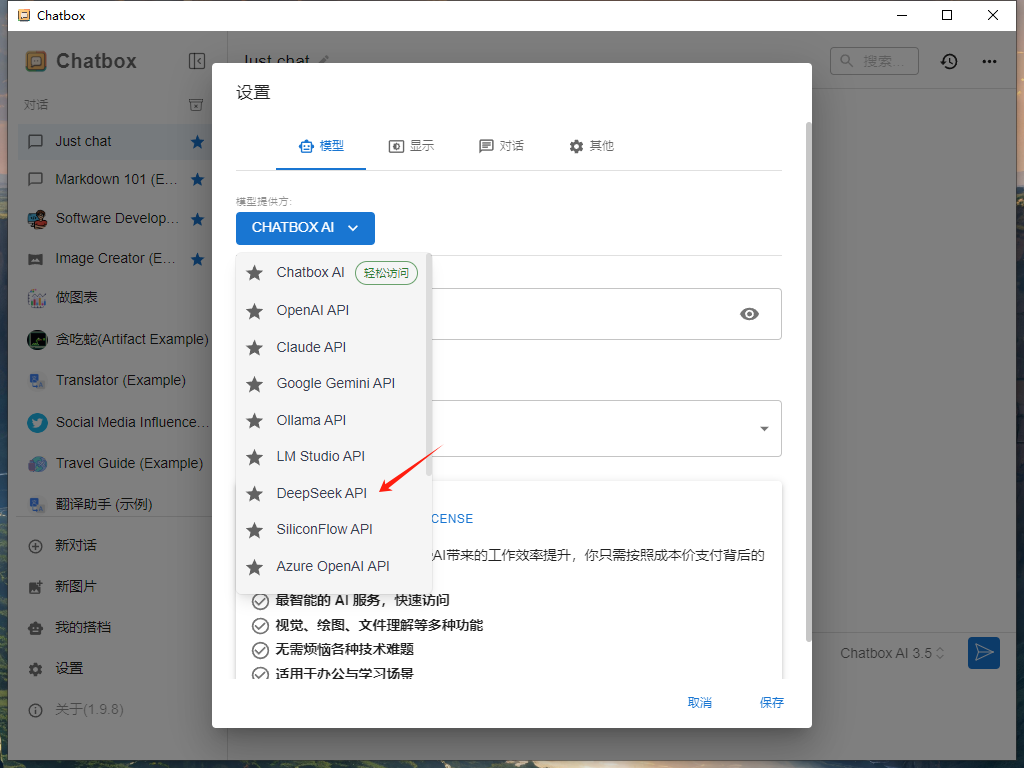
Task: Open the Chatbox AI 3.5 model selector
Action: [x=891, y=653]
